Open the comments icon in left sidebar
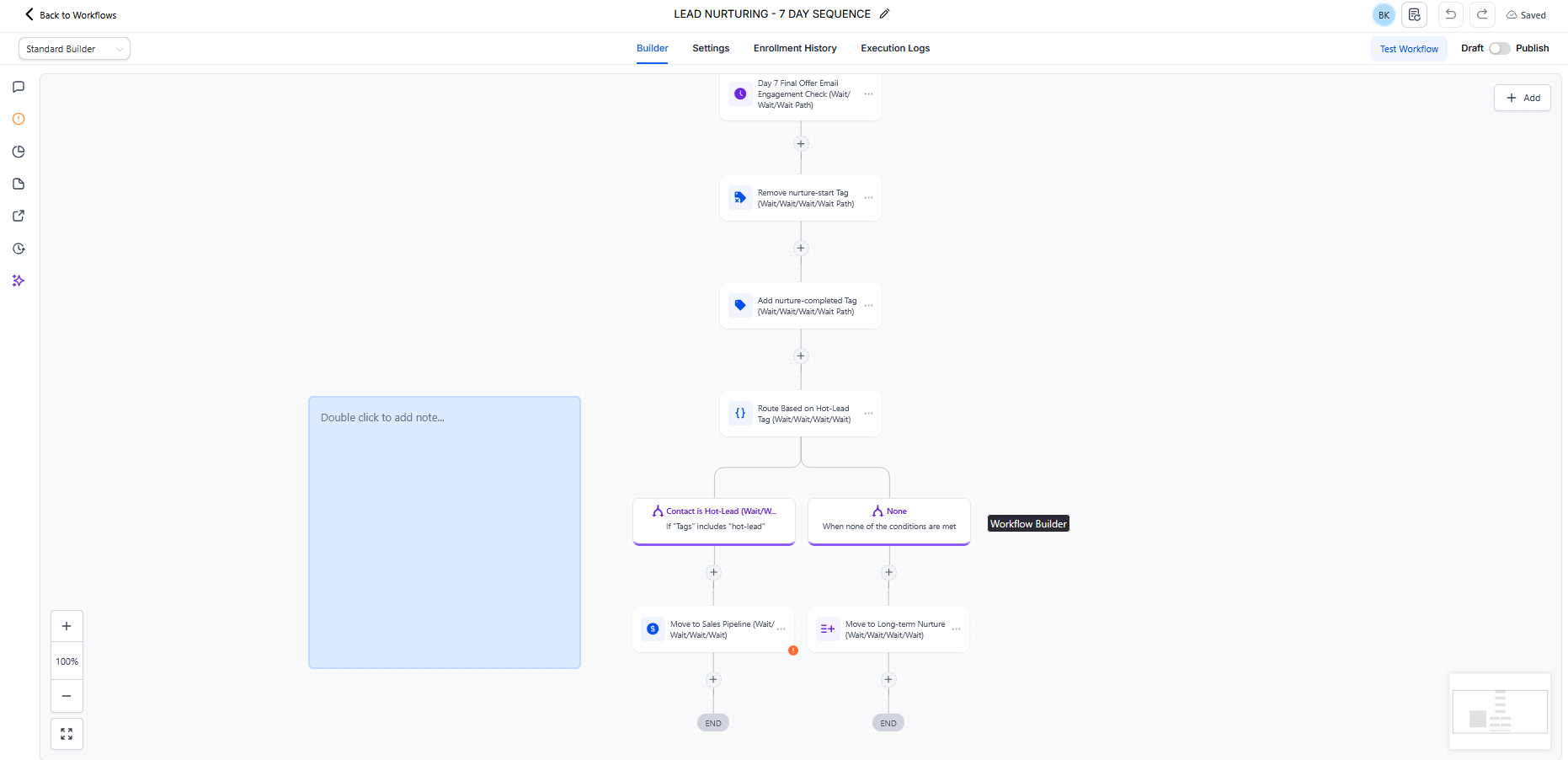Image resolution: width=1568 pixels, height=760 pixels. (x=19, y=87)
